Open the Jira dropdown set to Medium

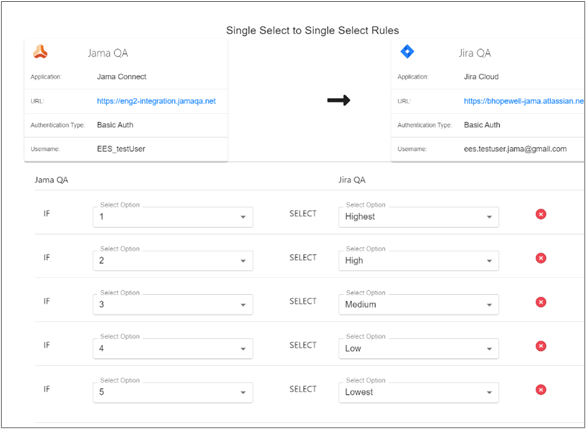[x=419, y=304]
